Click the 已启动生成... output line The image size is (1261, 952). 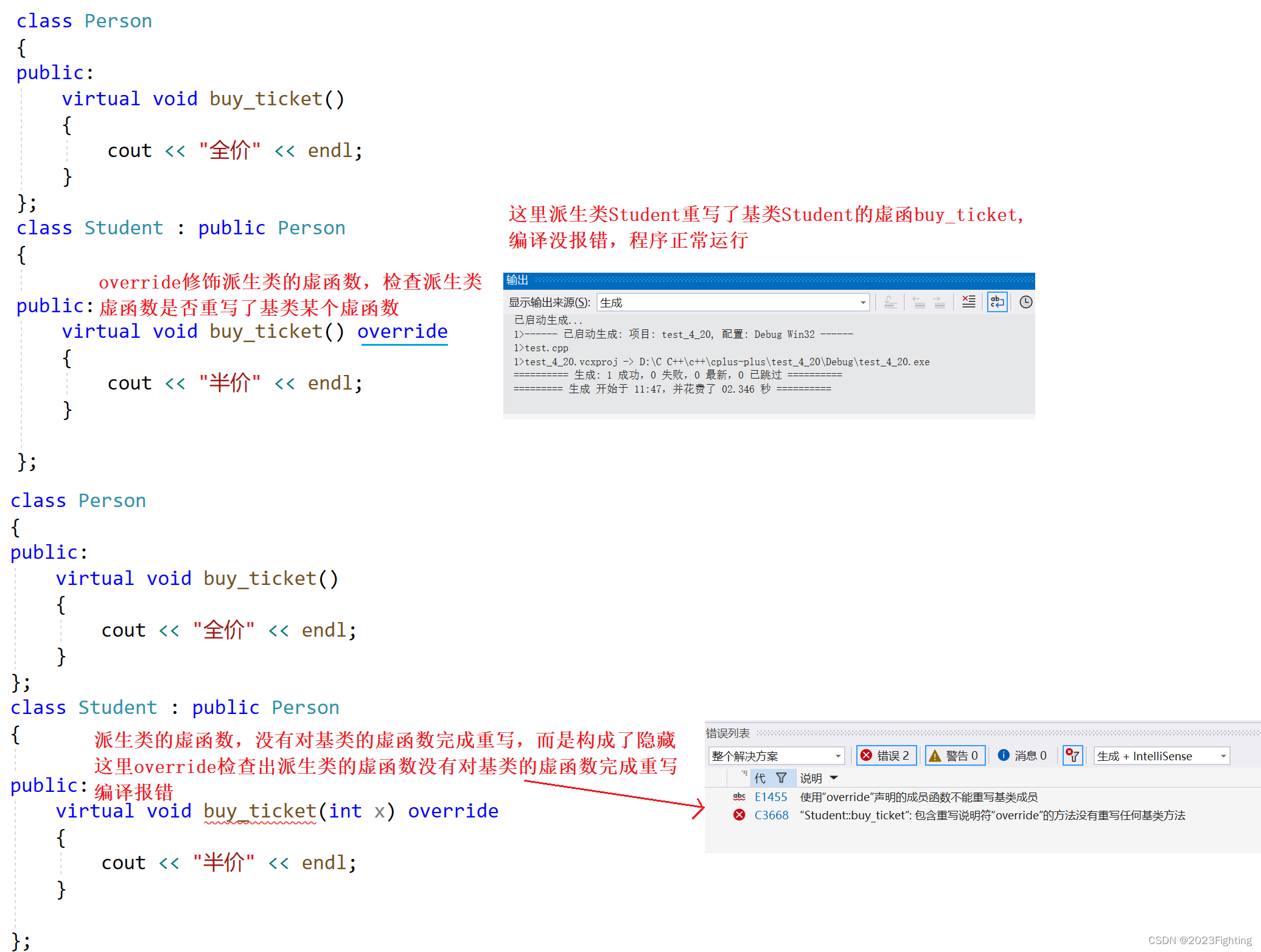tap(548, 320)
